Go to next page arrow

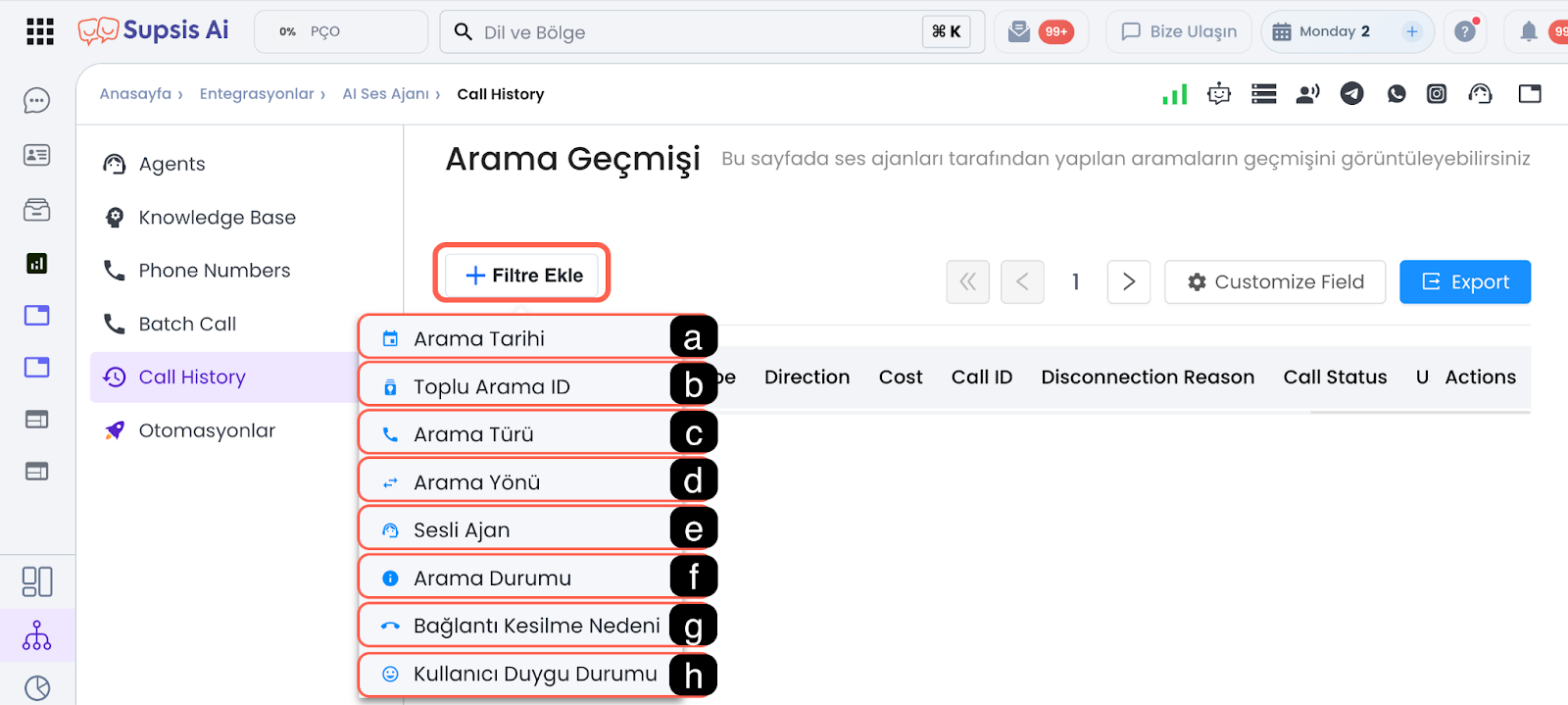1129,281
